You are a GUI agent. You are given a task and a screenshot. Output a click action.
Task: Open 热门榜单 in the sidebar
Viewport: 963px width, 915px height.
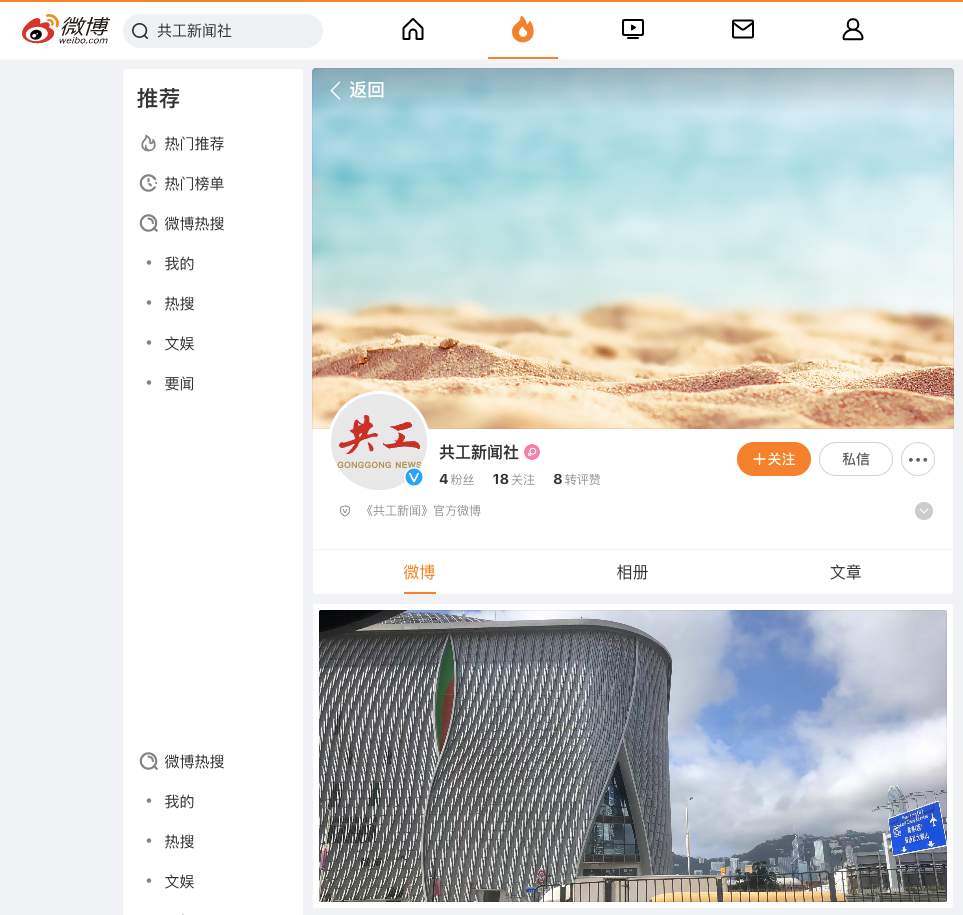(194, 184)
